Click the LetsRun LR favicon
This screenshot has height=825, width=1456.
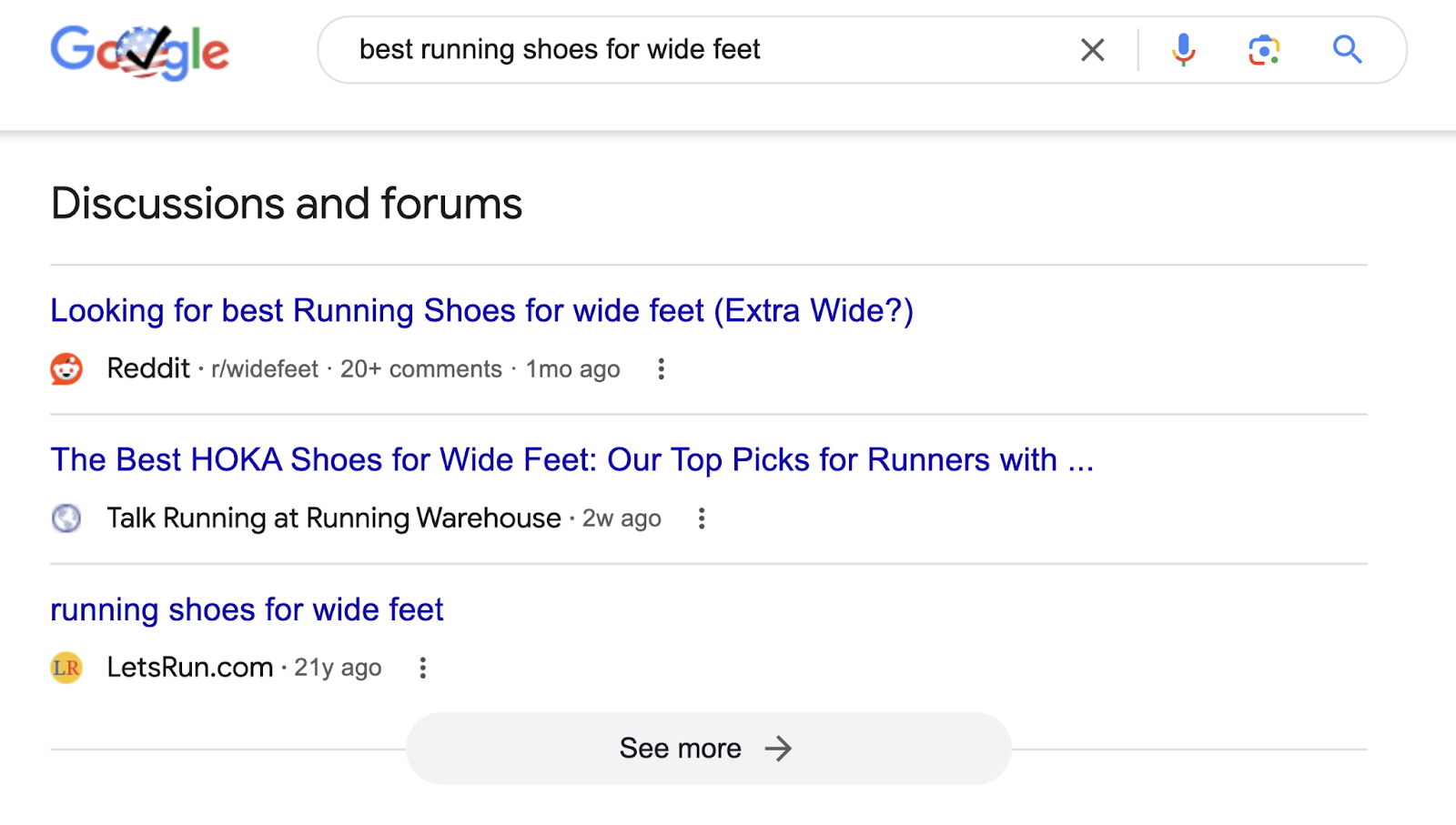point(66,668)
